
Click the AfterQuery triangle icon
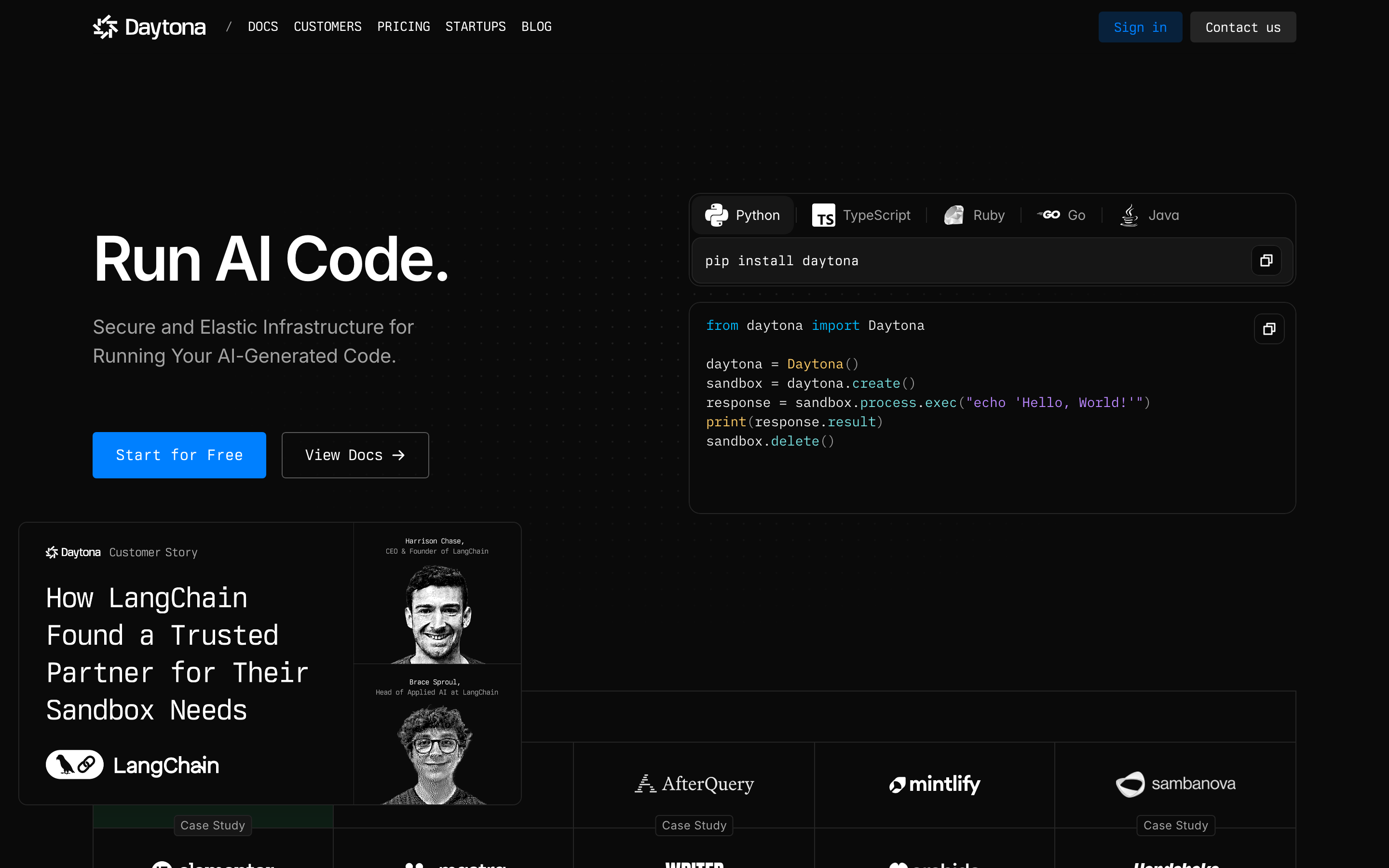click(x=645, y=784)
